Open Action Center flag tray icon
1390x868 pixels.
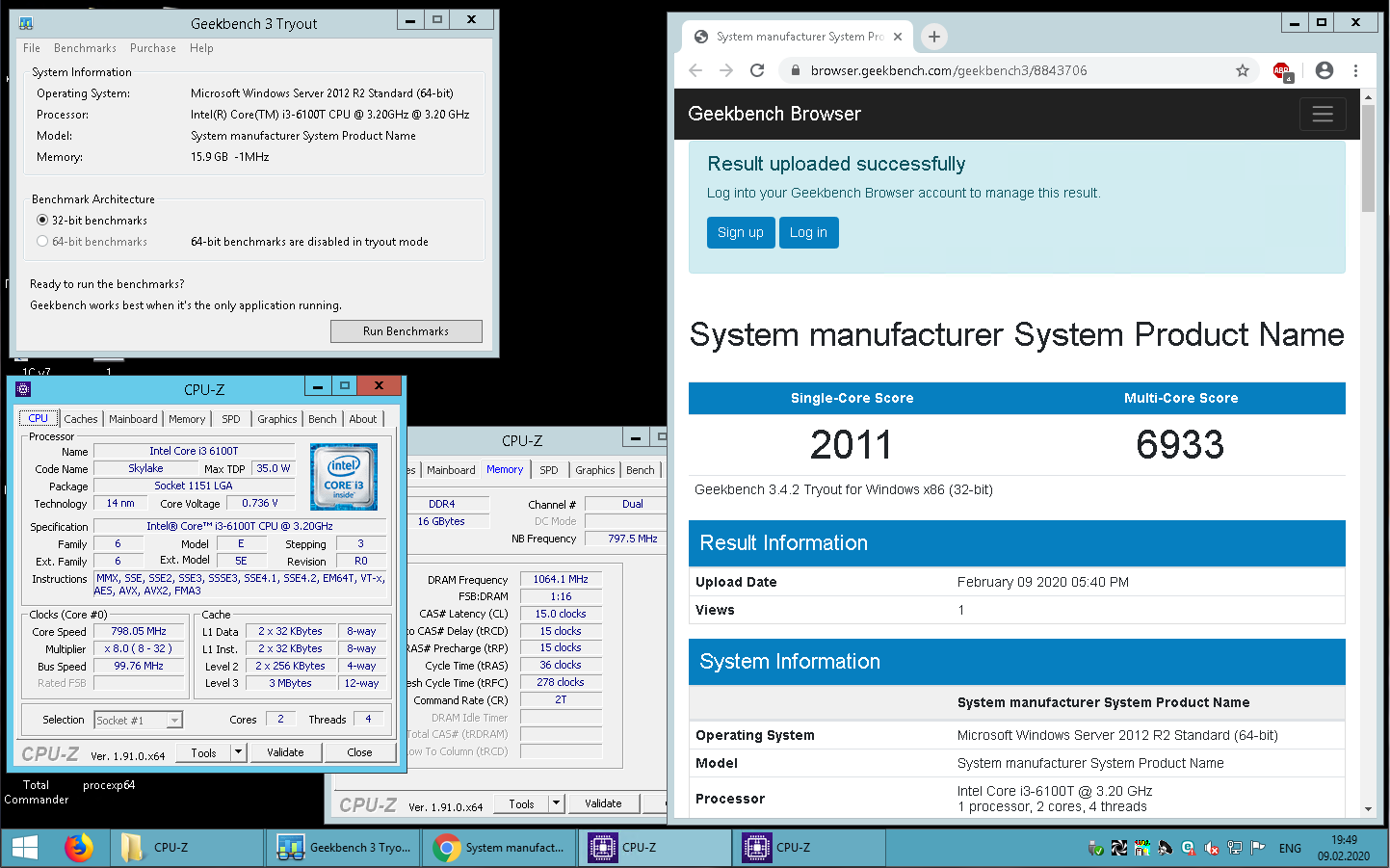point(1258,848)
